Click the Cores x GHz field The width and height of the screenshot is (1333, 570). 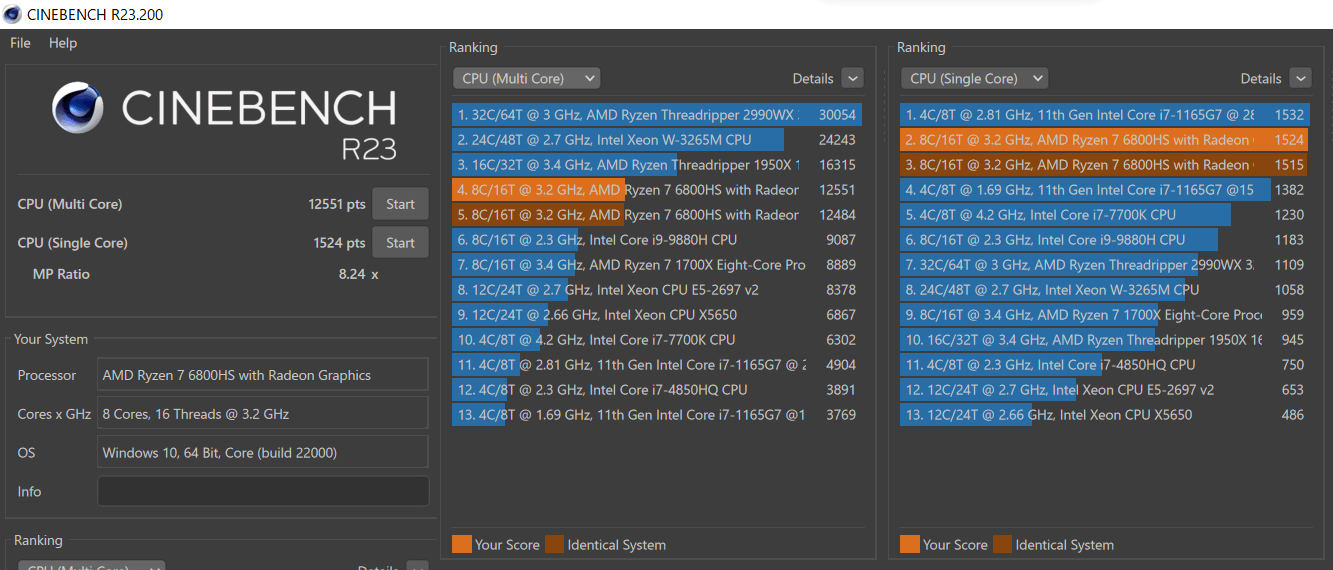coord(263,414)
